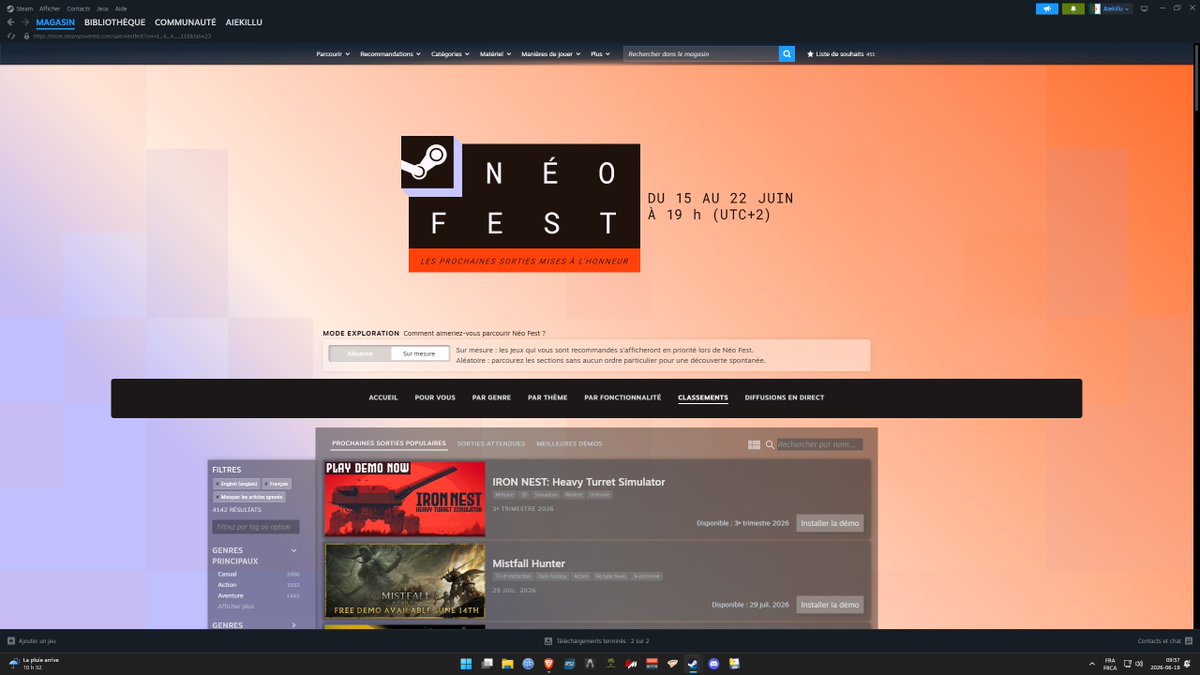The image size is (1200, 675).
Task: Select the Aléatoire exploration mode
Action: tap(360, 354)
